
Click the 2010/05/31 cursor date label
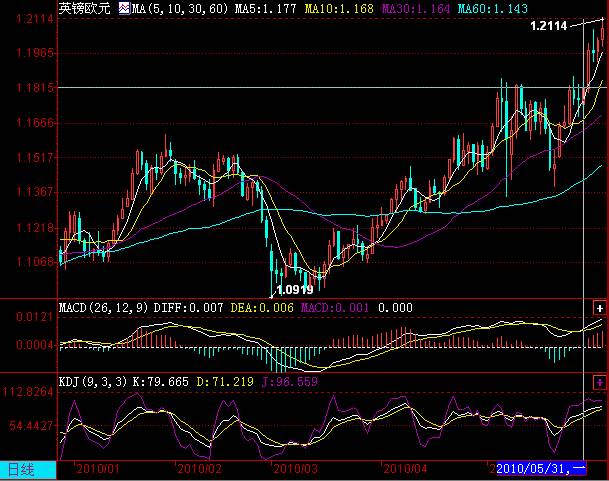541,469
